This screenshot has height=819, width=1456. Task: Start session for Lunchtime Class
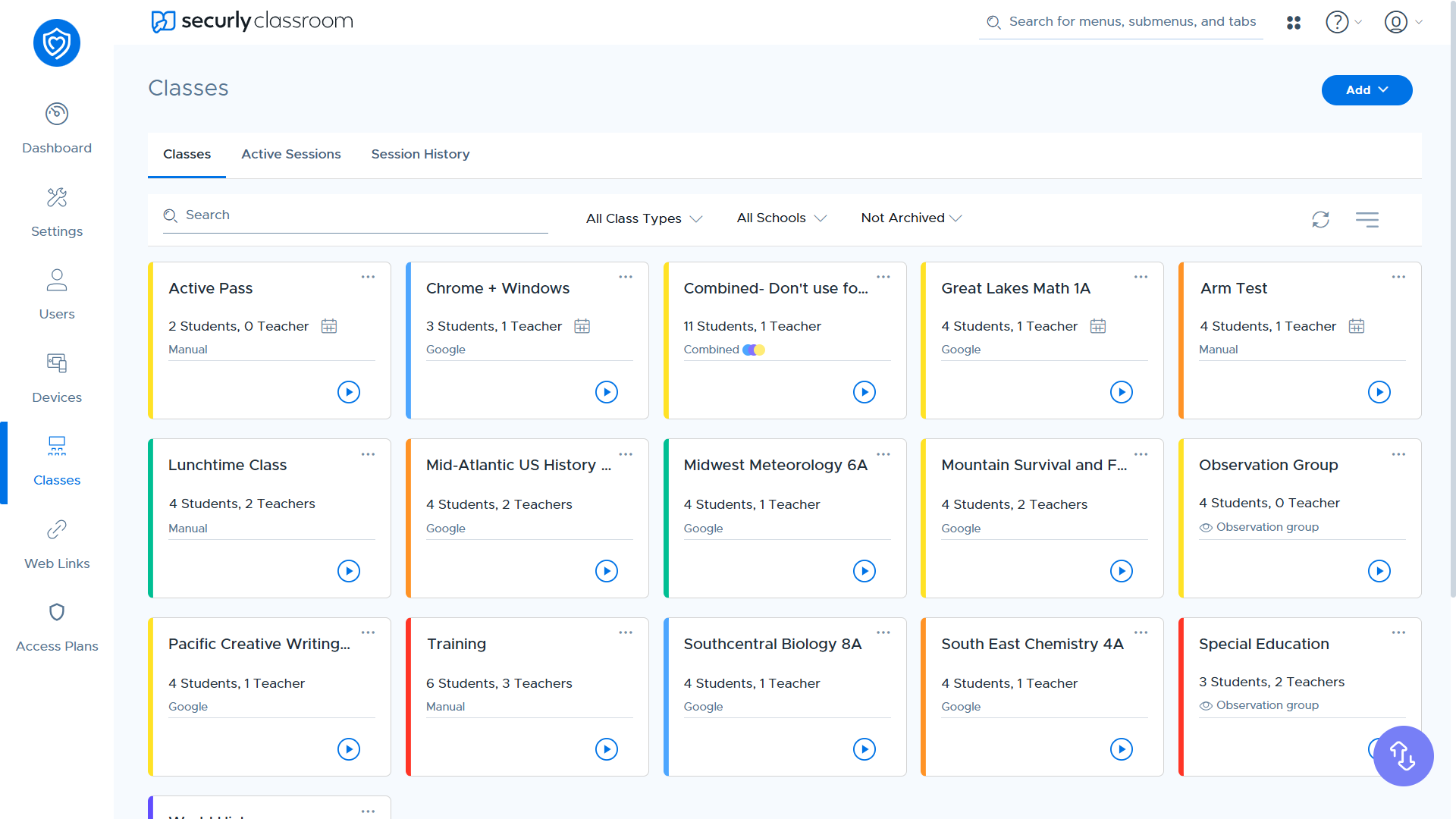click(x=348, y=571)
